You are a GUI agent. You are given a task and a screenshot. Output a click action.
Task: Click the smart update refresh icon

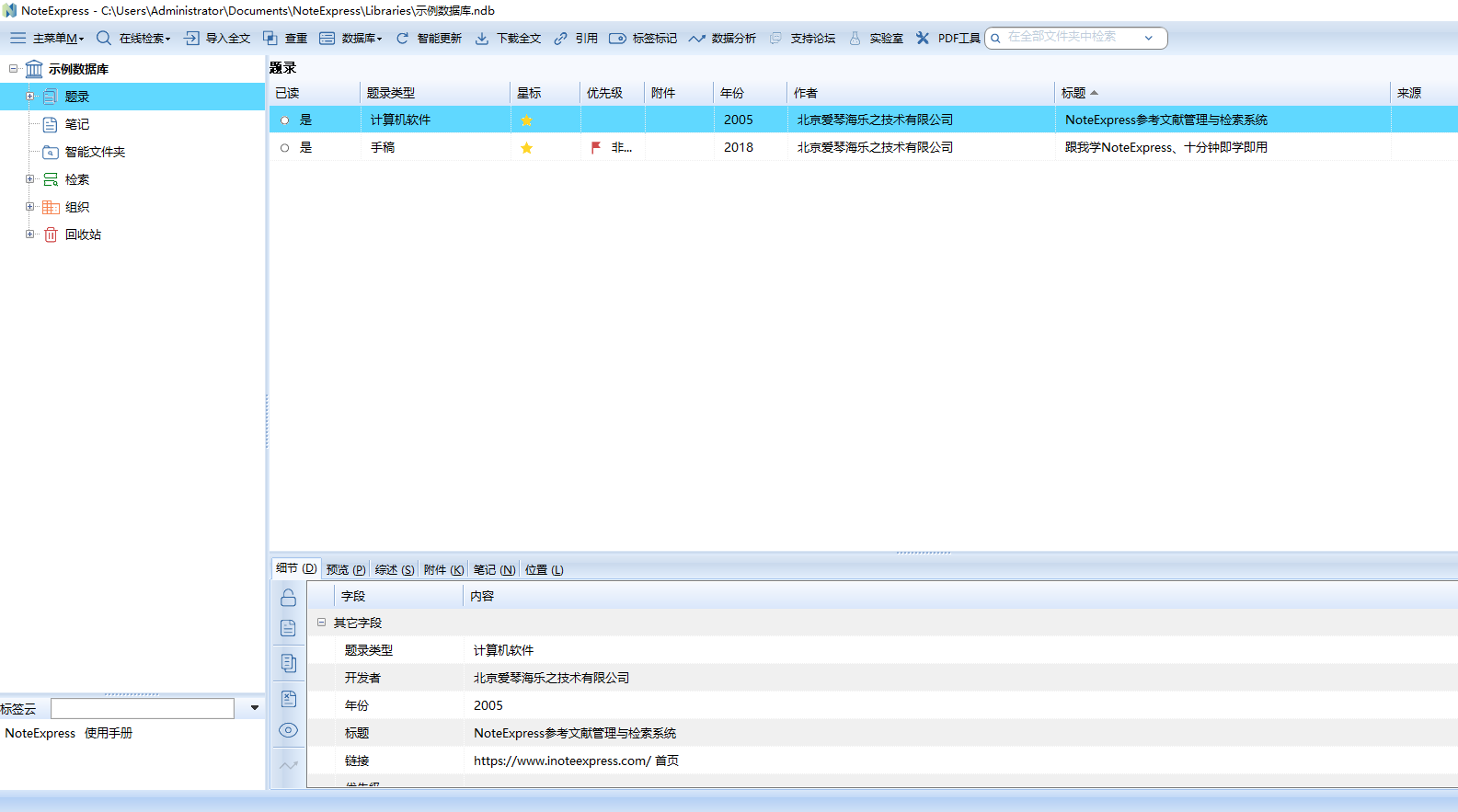point(402,38)
